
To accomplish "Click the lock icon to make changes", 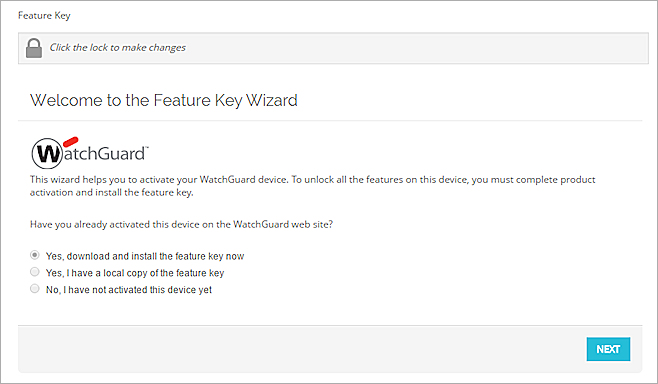I will 34,48.
